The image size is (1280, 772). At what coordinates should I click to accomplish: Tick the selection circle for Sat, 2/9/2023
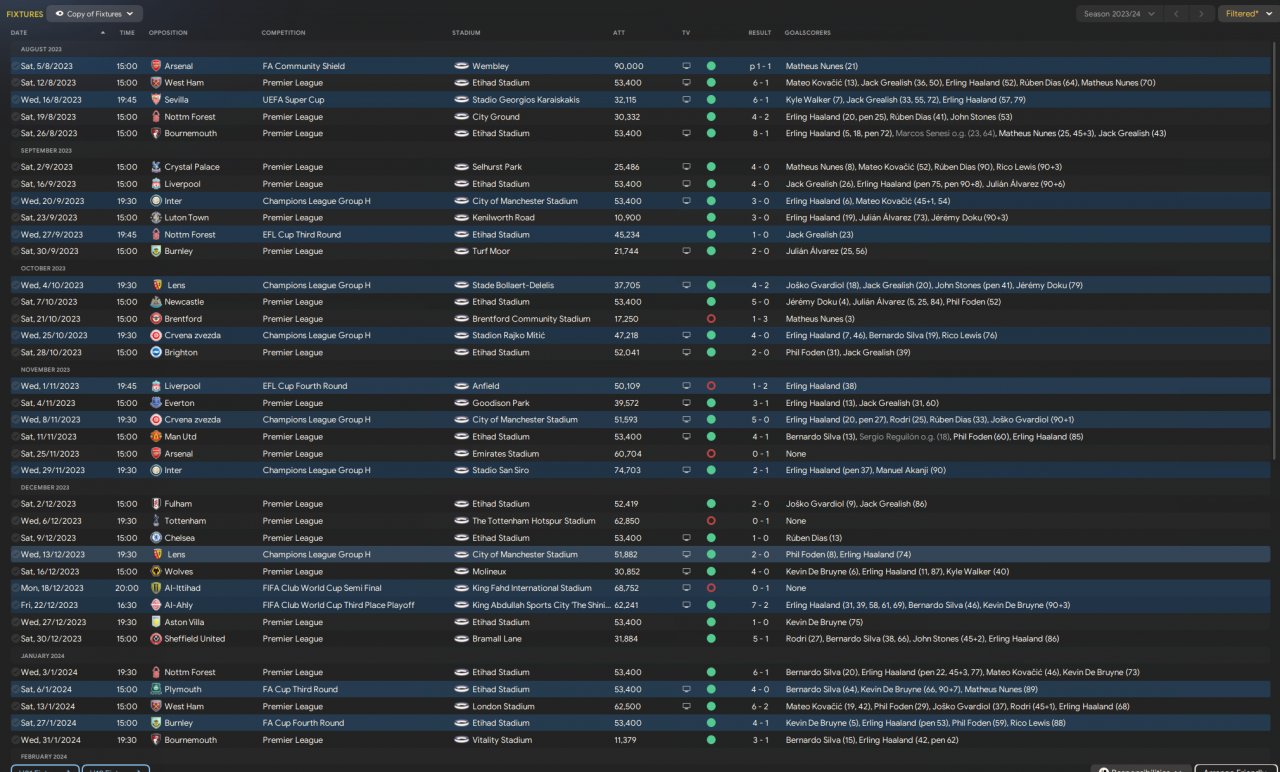click(x=15, y=167)
